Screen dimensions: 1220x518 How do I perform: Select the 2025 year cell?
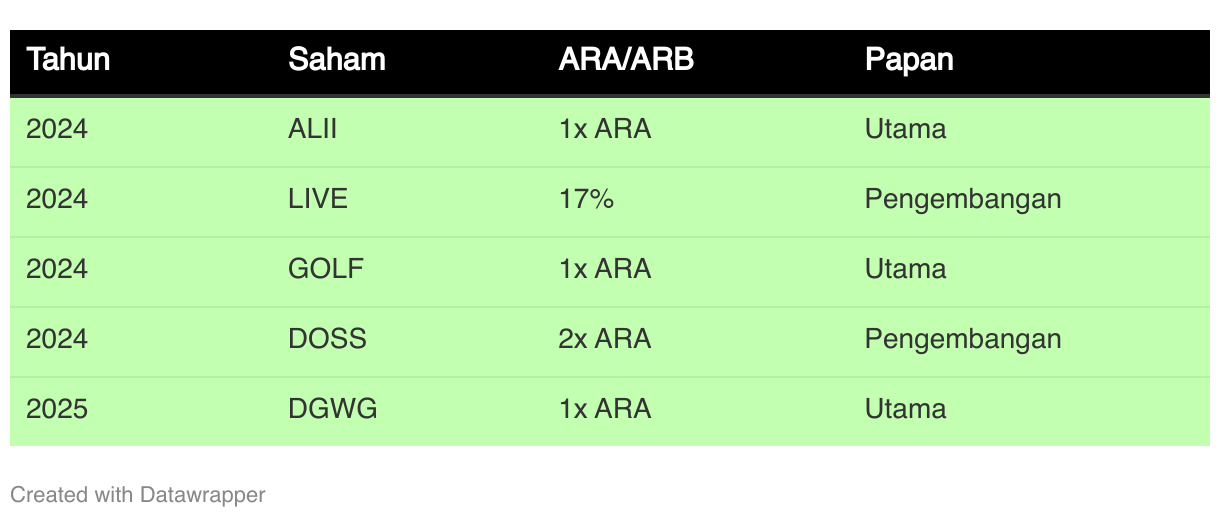pyautogui.click(x=57, y=409)
